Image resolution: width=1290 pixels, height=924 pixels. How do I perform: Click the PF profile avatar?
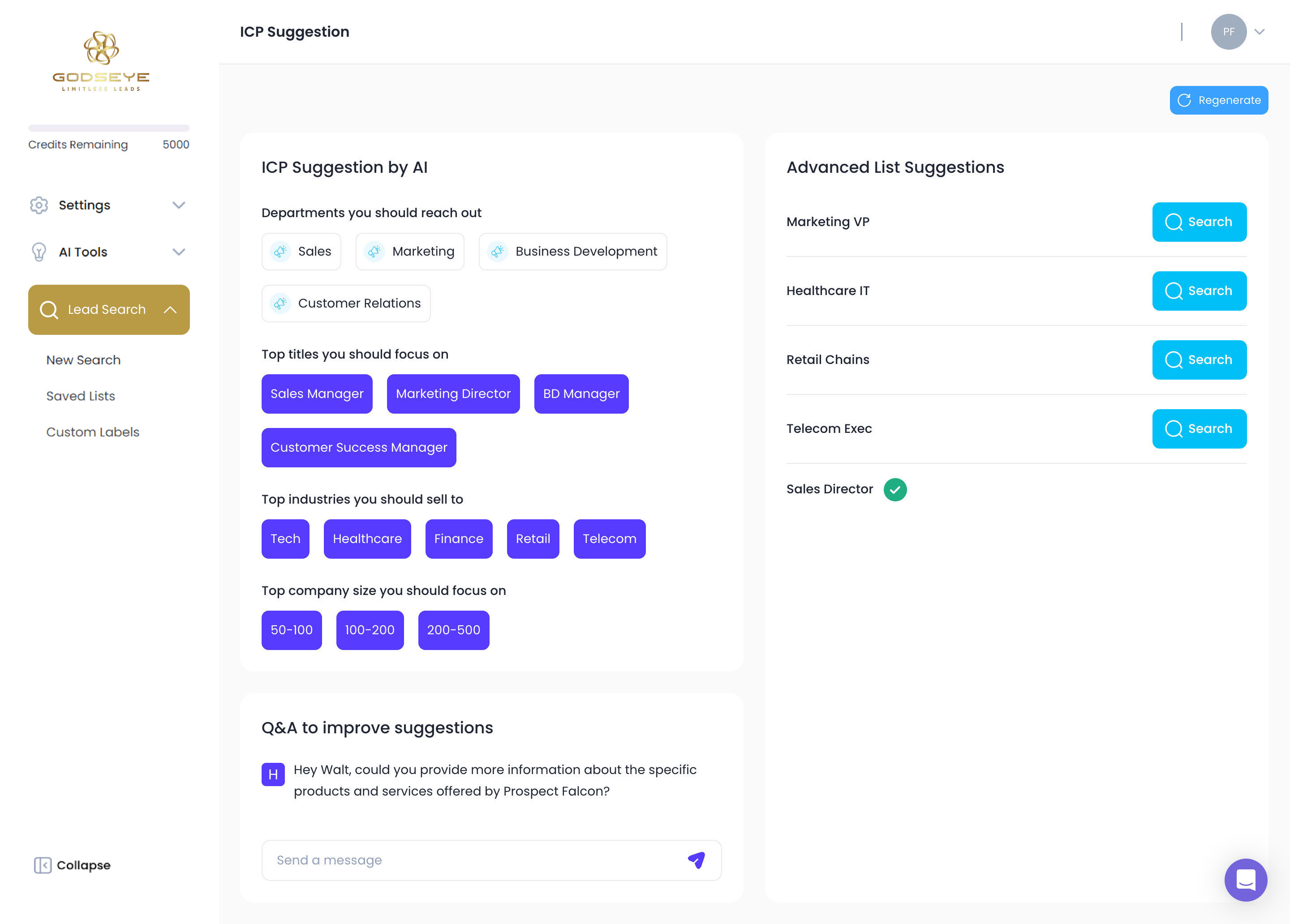pos(1228,32)
